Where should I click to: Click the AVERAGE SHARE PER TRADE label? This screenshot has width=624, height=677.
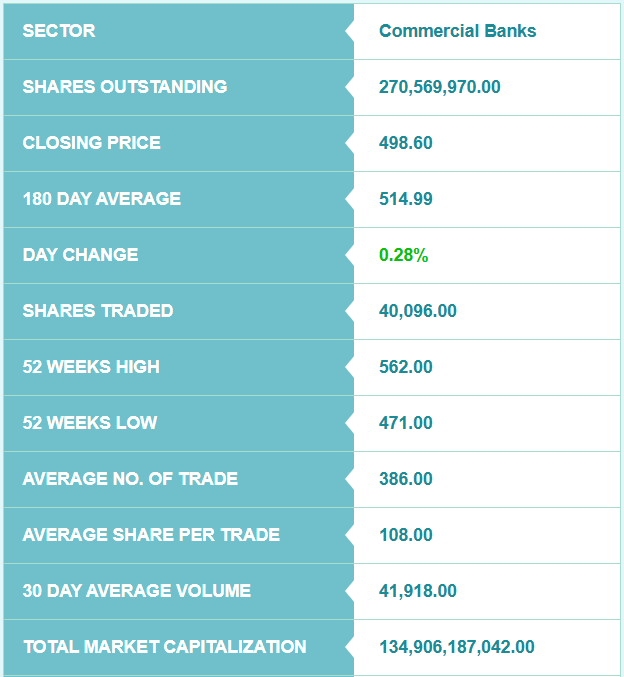pos(151,535)
